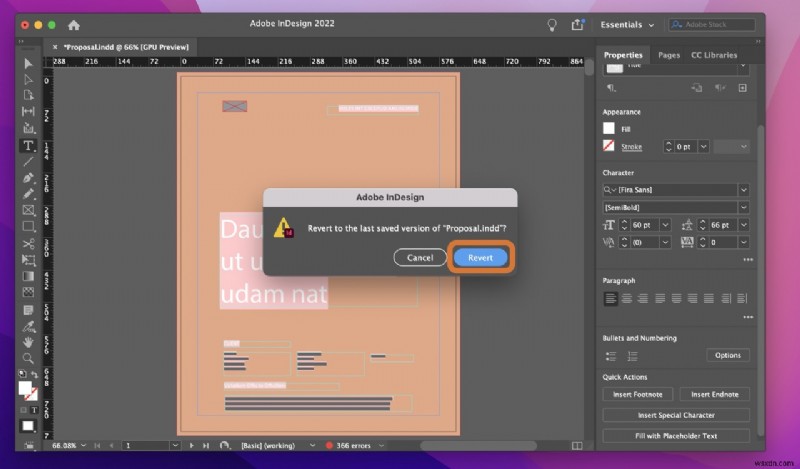Image resolution: width=800 pixels, height=469 pixels.
Task: Click the Options button under Bullets
Action: pos(728,355)
